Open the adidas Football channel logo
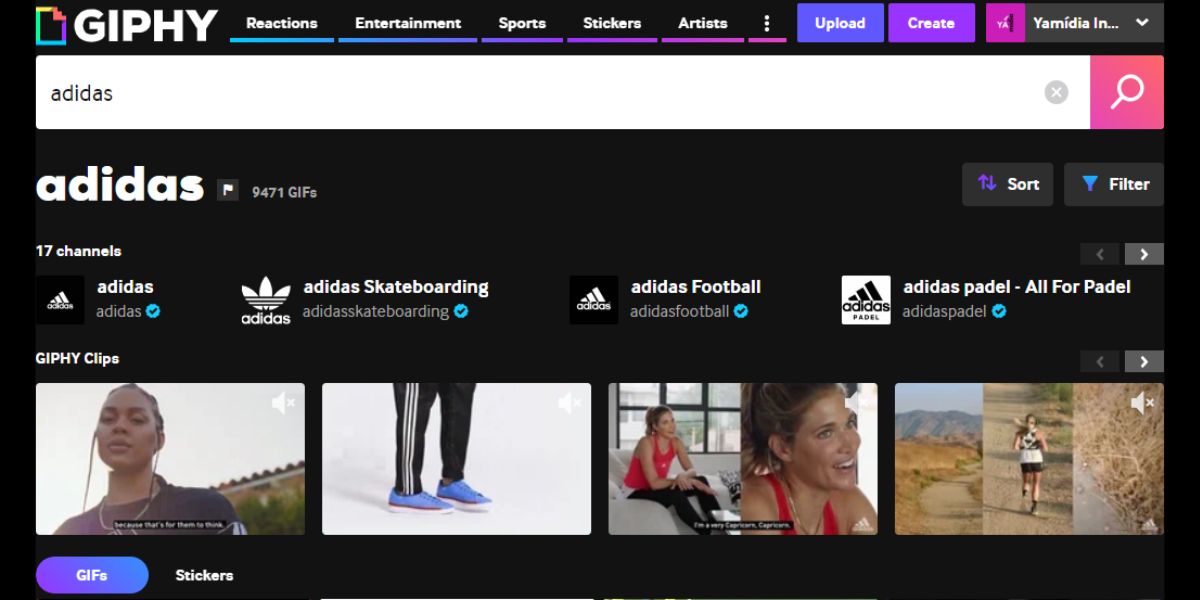 coord(594,300)
